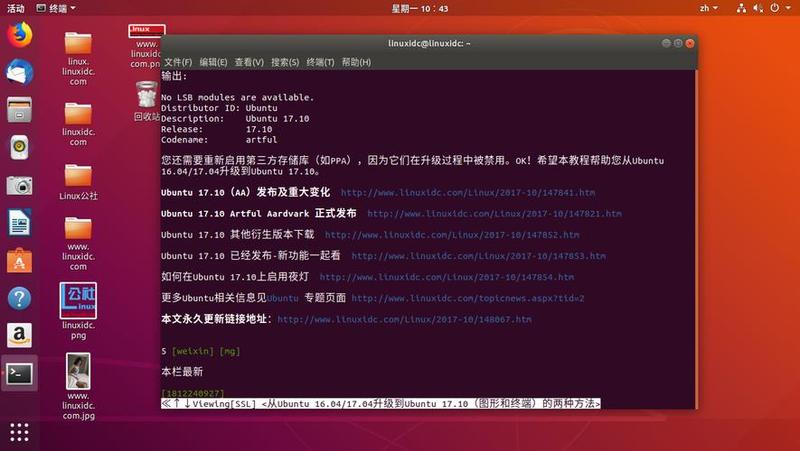Open the 帮助(H) menu

pos(356,62)
